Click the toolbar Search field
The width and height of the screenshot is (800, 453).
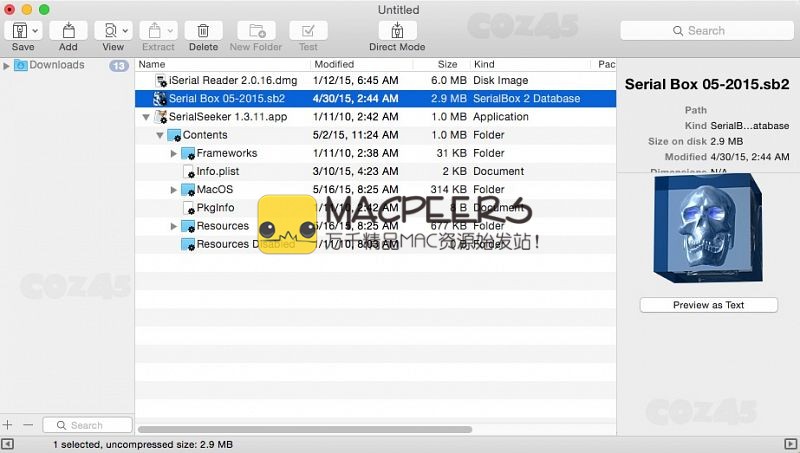[707, 31]
